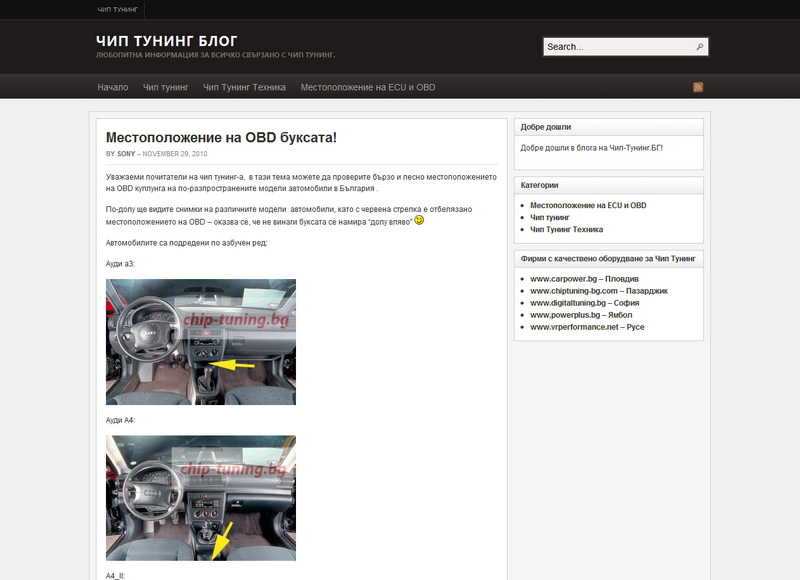Open the Чип тунинг navigation menu item
This screenshot has width=800, height=580.
click(x=166, y=87)
